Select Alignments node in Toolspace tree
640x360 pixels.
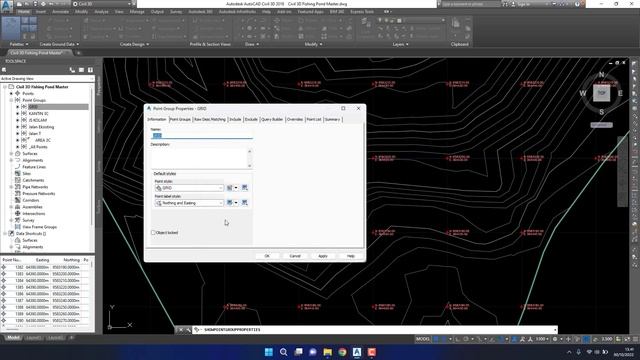point(33,160)
